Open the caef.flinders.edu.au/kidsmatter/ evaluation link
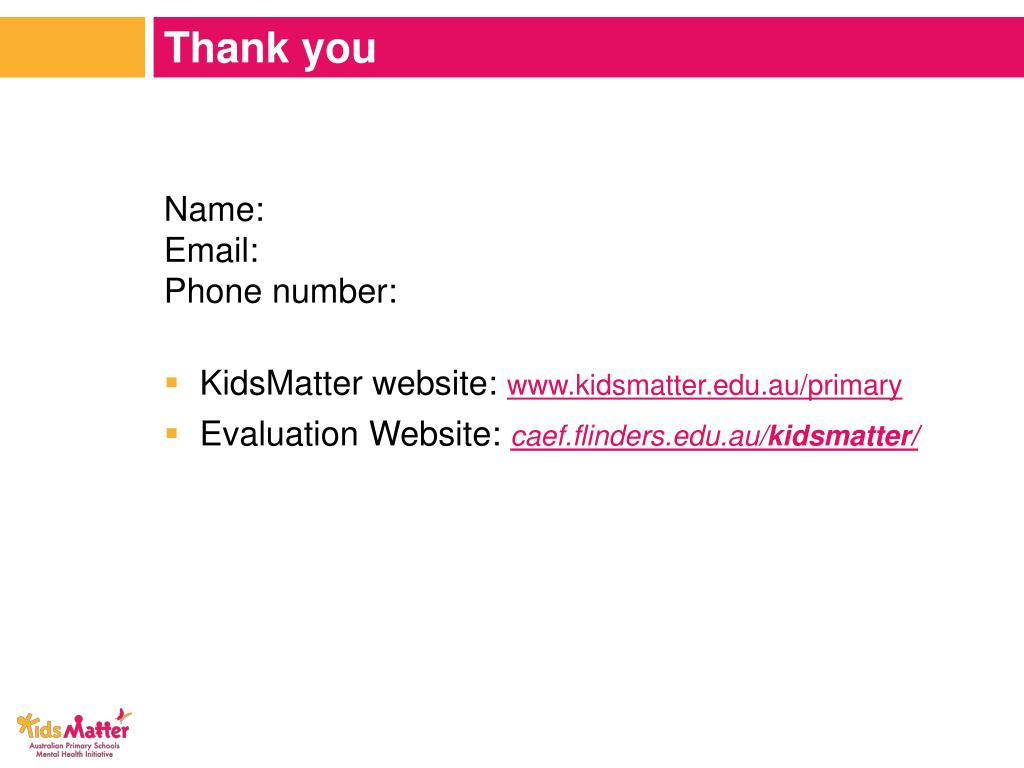Screen dimensions: 1024x768 tap(715, 436)
